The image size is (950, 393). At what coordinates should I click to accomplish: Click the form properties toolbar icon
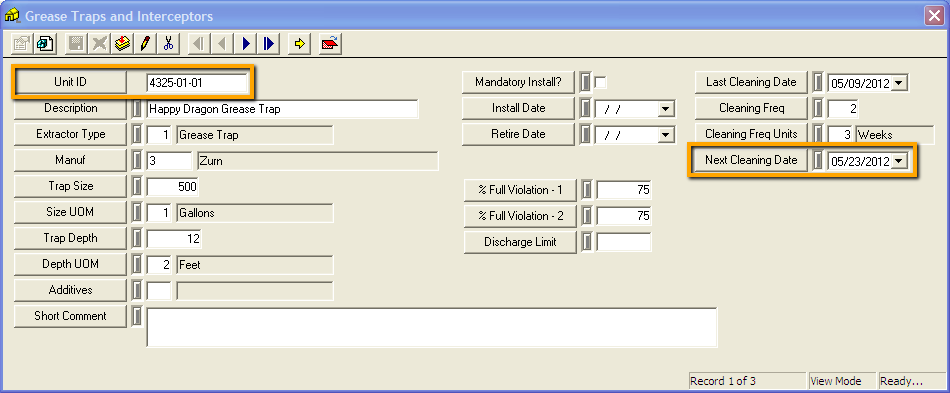click(x=21, y=44)
